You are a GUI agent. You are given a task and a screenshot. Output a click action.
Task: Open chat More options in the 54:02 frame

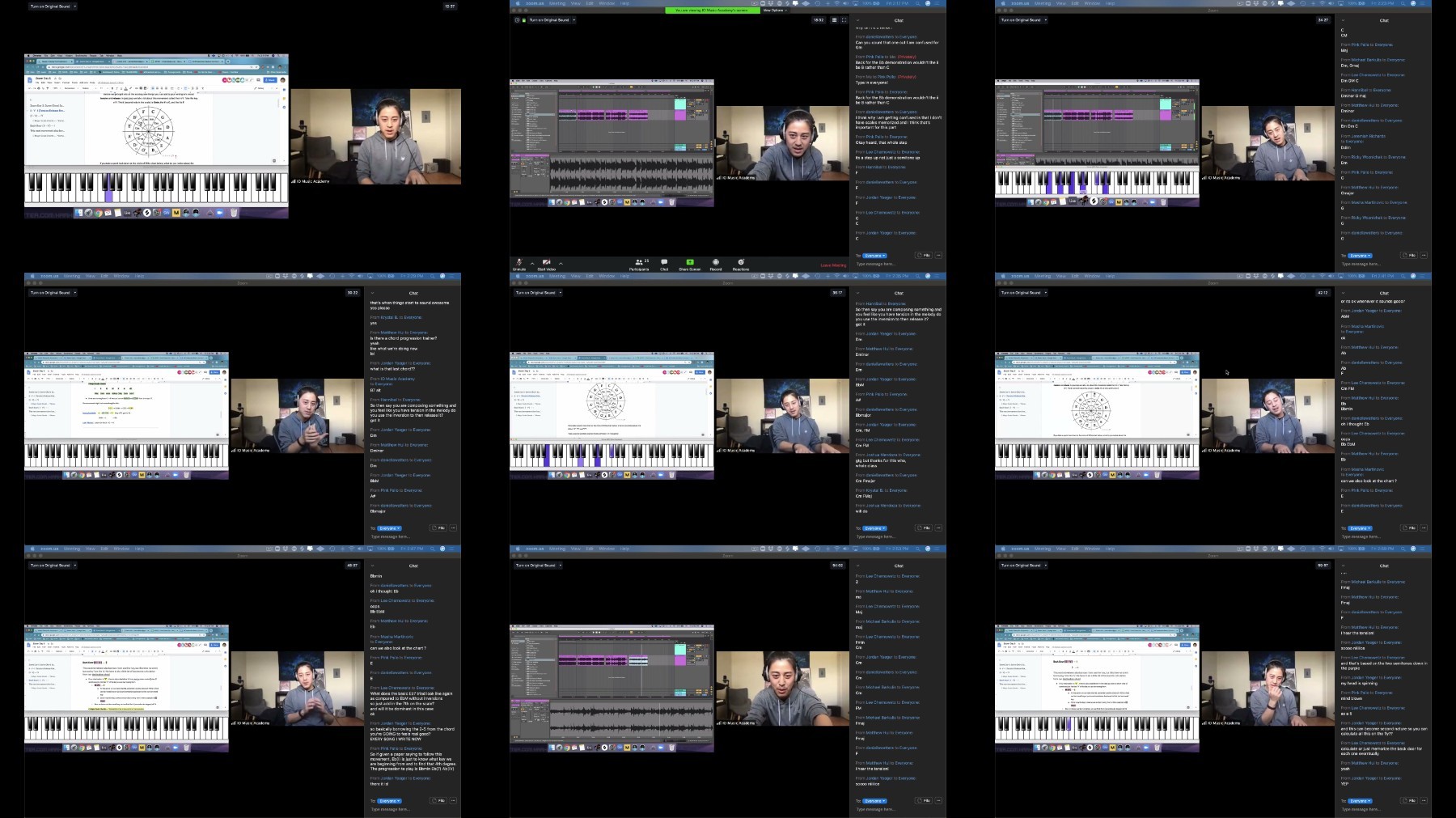pos(938,800)
